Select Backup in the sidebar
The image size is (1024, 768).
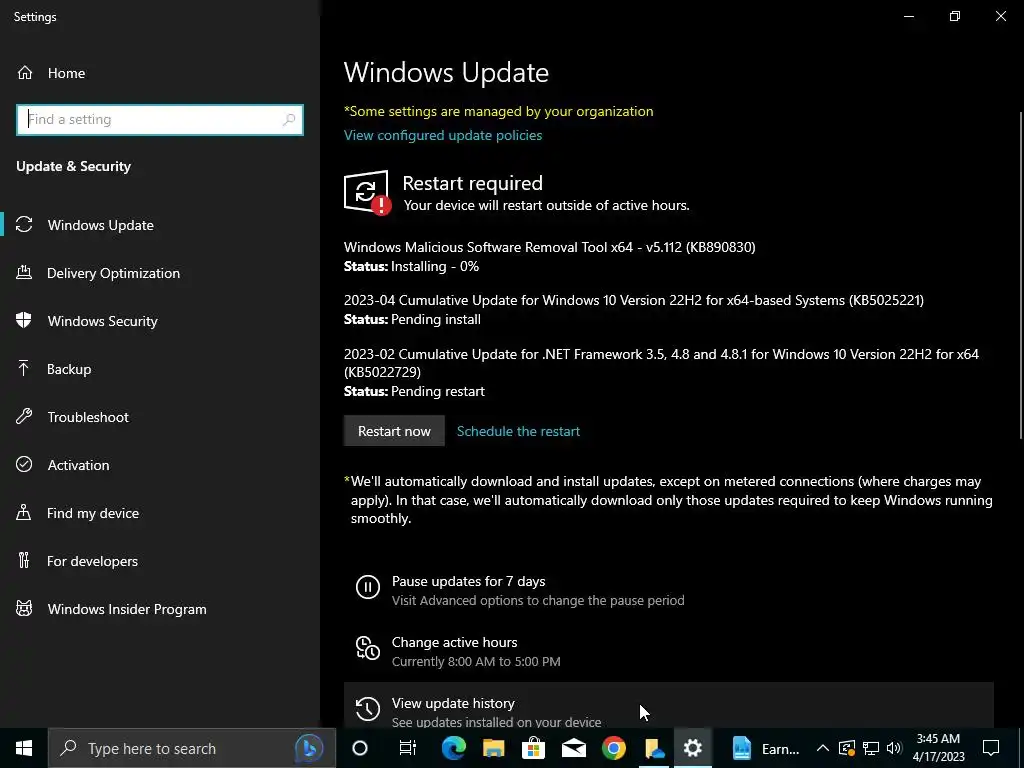pos(160,369)
